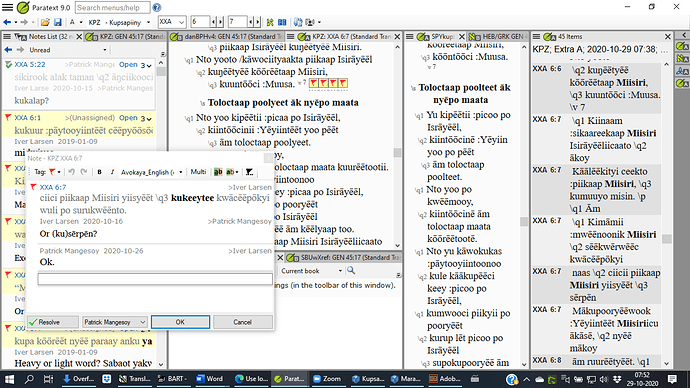Click the Multi button in note toolbar

pyautogui.click(x=198, y=172)
